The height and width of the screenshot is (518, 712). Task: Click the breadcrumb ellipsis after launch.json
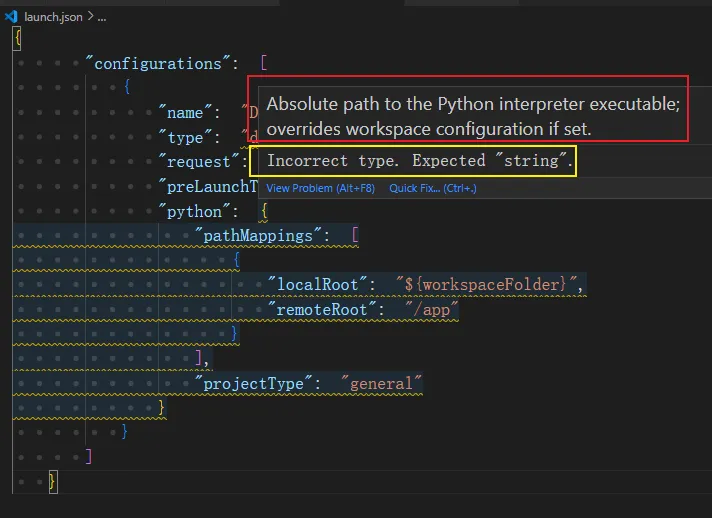click(x=102, y=18)
